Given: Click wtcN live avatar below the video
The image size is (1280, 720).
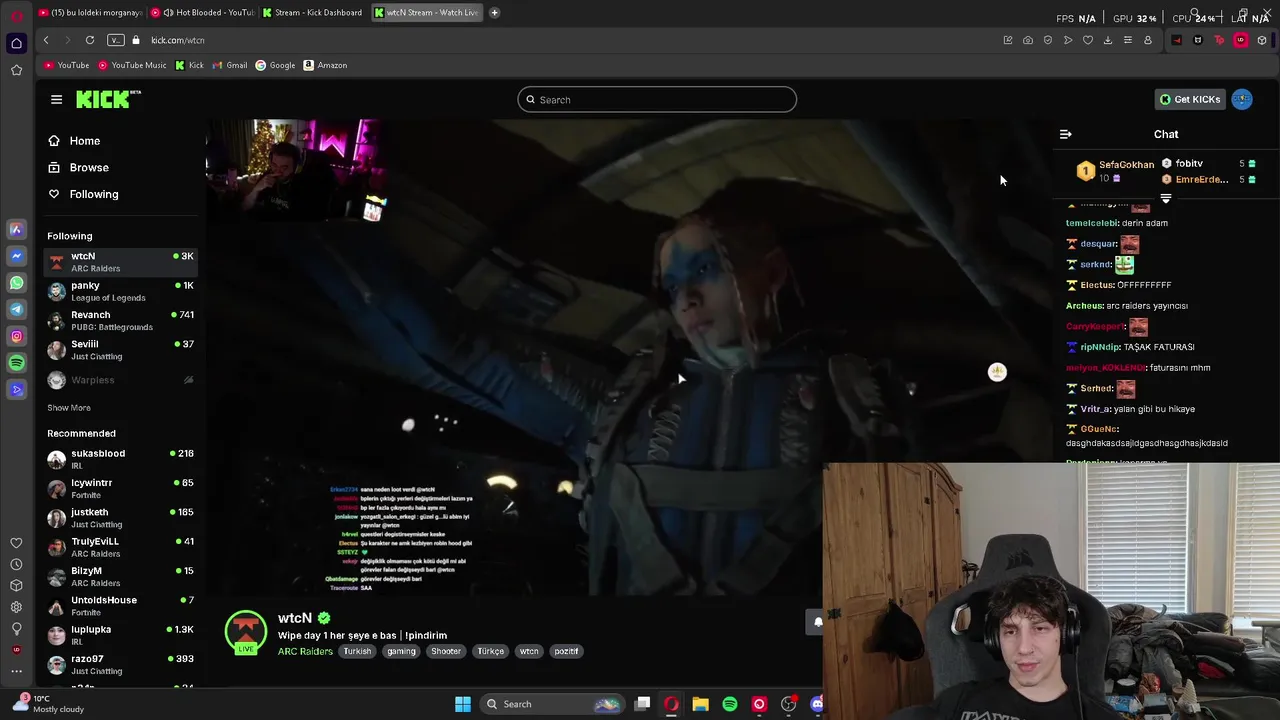Looking at the screenshot, I should (245, 633).
